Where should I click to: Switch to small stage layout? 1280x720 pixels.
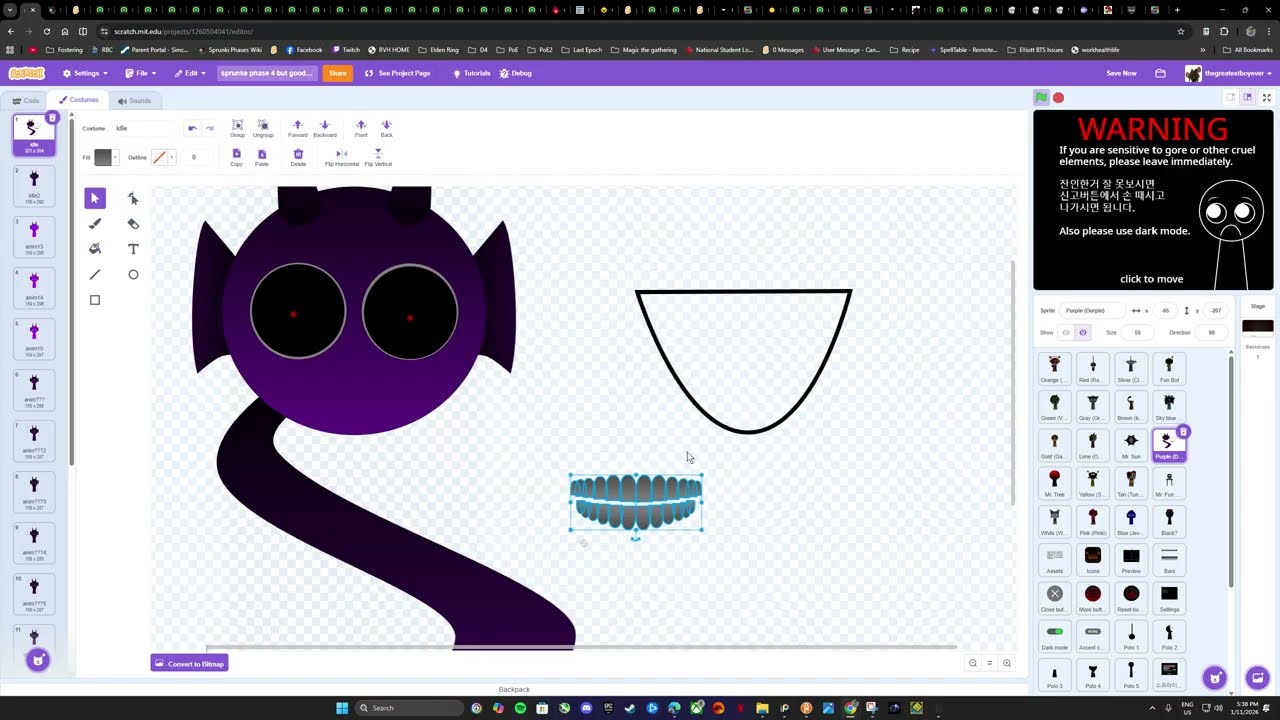[x=1231, y=97]
